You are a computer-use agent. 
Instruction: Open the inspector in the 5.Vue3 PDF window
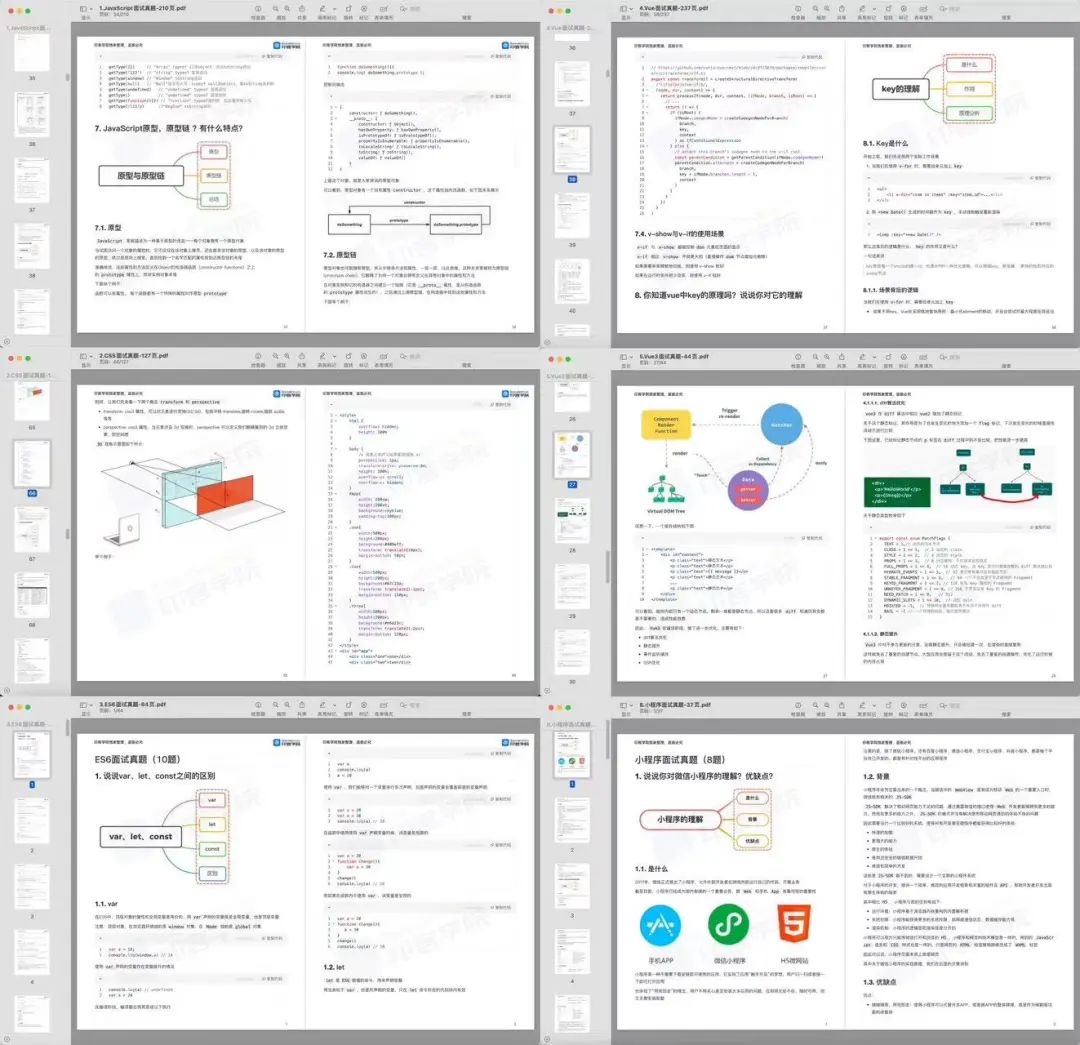click(x=798, y=357)
